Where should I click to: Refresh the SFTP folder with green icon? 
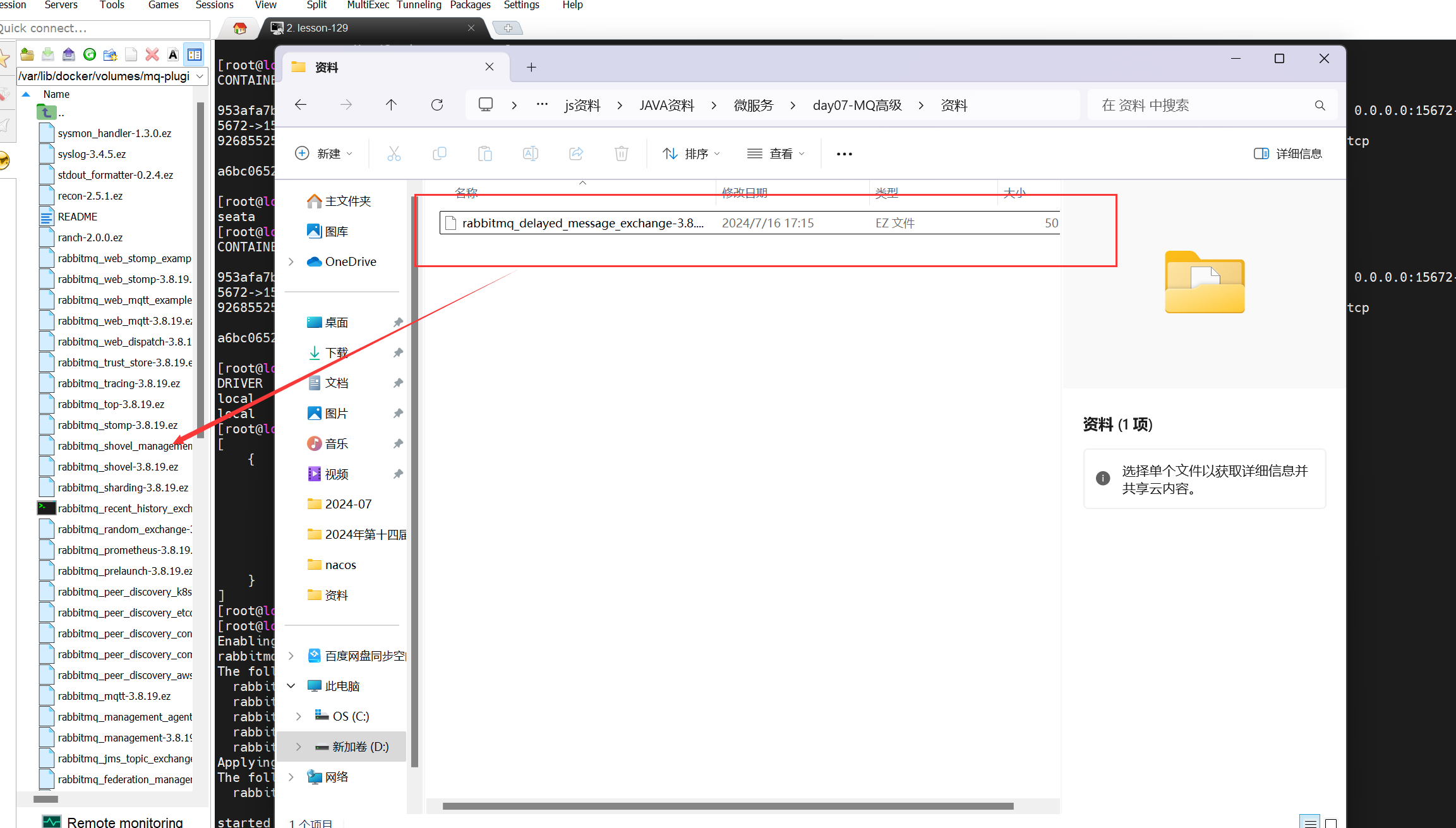[89, 54]
